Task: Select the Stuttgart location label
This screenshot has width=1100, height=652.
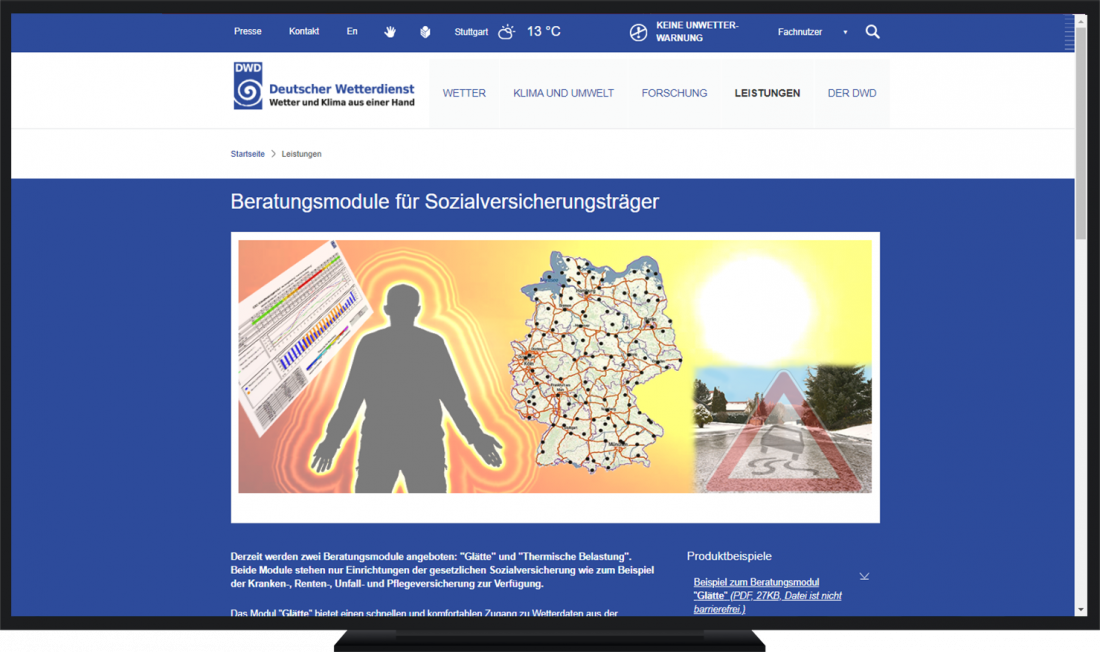Action: click(x=470, y=31)
